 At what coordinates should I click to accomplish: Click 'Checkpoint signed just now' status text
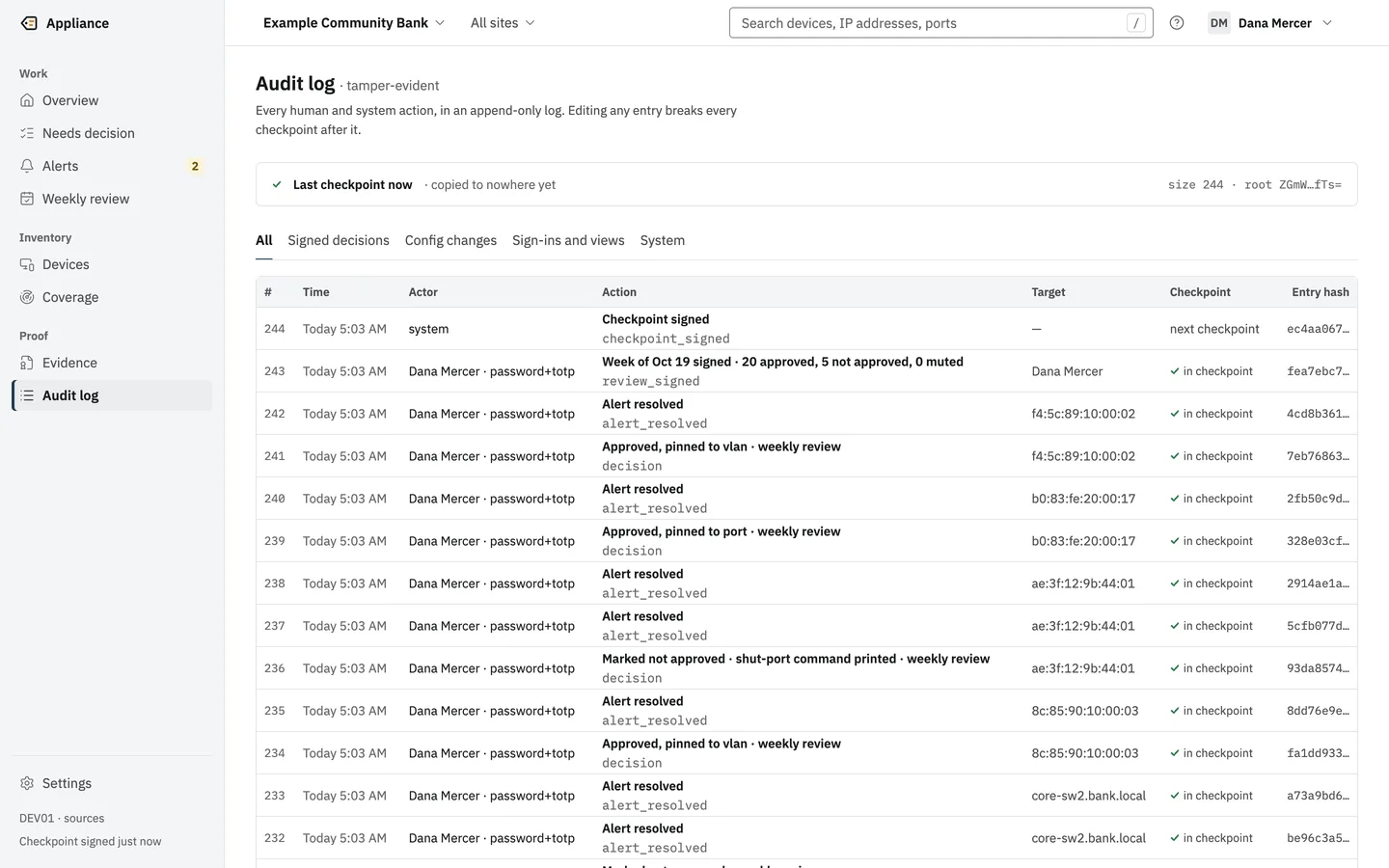tap(91, 841)
